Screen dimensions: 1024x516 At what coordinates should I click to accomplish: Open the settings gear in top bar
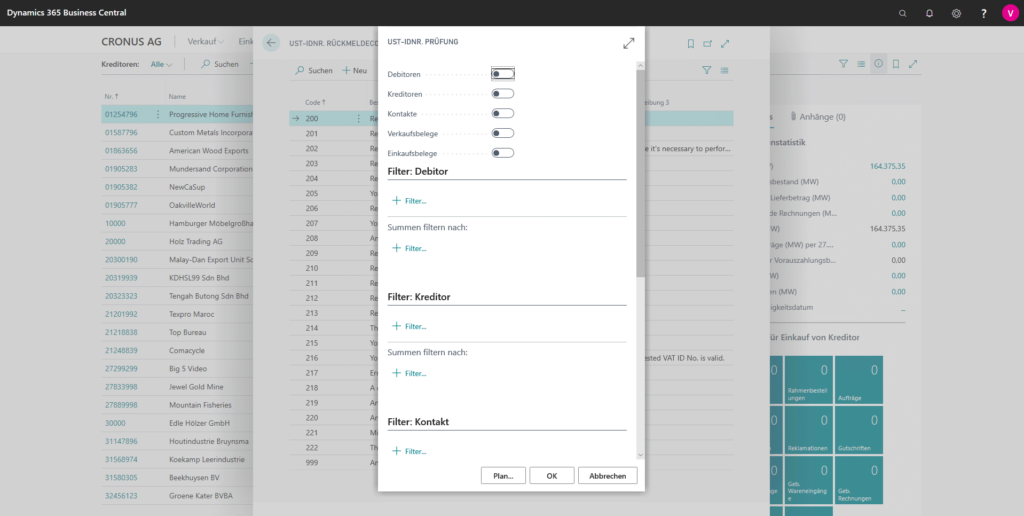coord(956,13)
